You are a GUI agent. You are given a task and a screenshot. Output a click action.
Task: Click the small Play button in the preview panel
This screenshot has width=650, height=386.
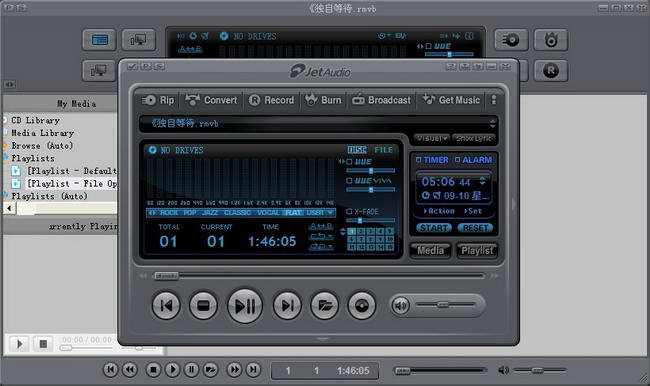pos(19,344)
